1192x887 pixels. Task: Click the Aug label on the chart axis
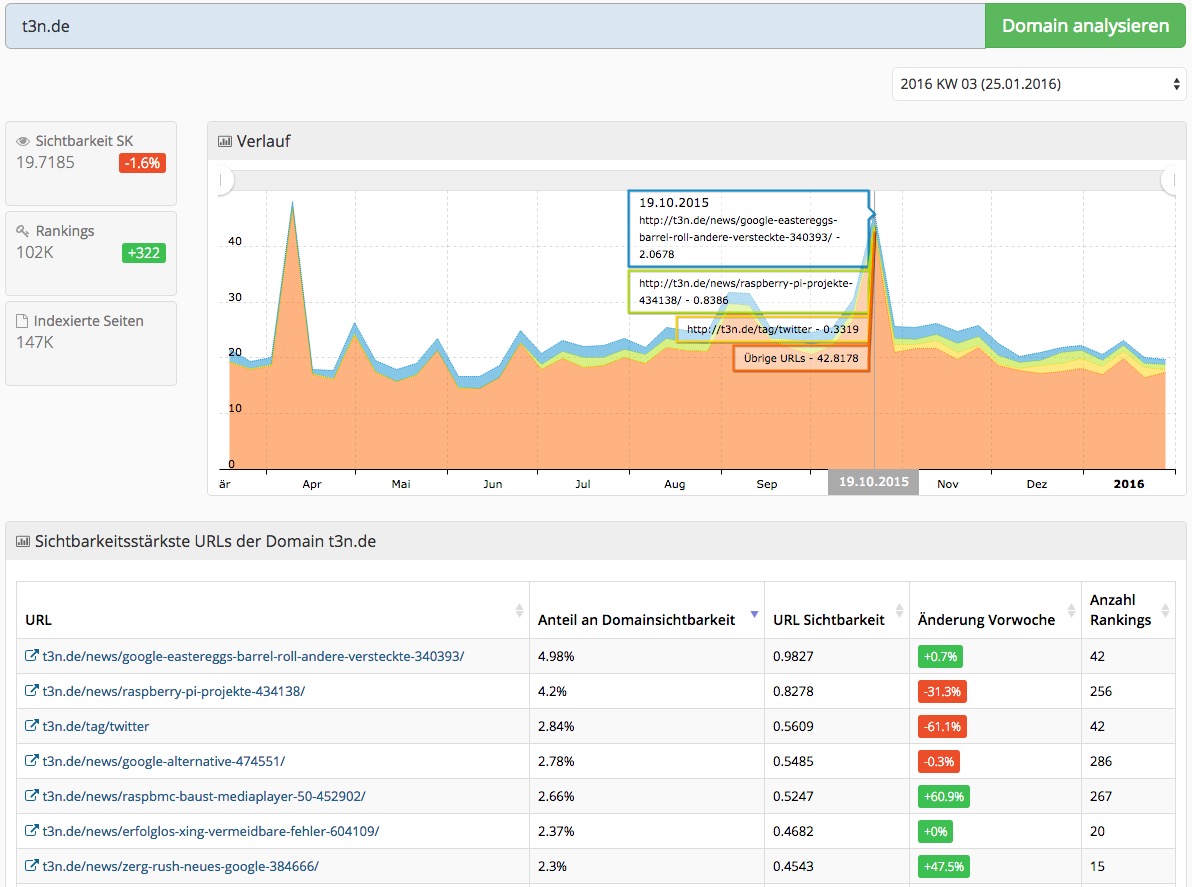674,484
